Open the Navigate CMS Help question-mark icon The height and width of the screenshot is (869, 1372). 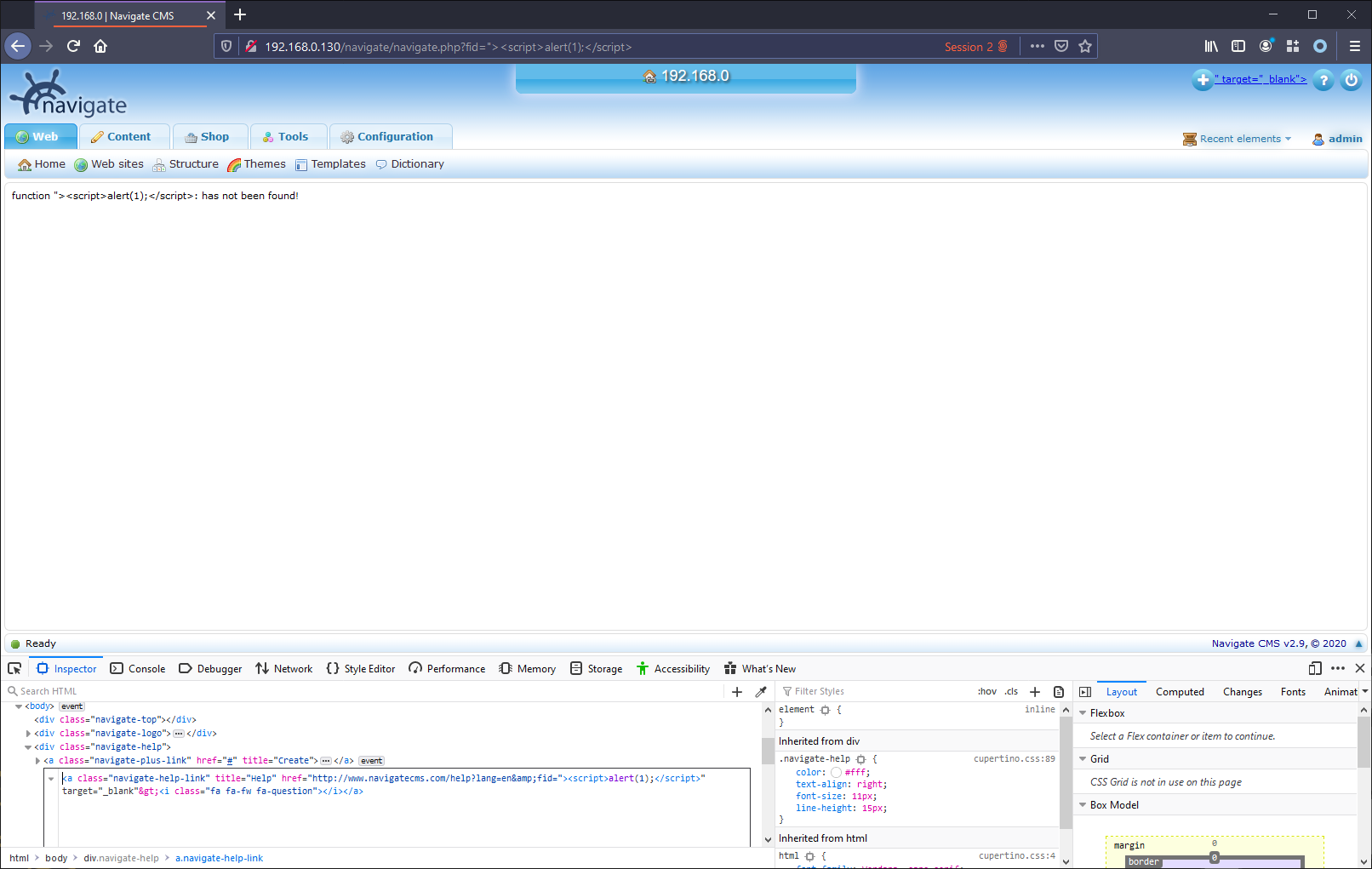1323,80
